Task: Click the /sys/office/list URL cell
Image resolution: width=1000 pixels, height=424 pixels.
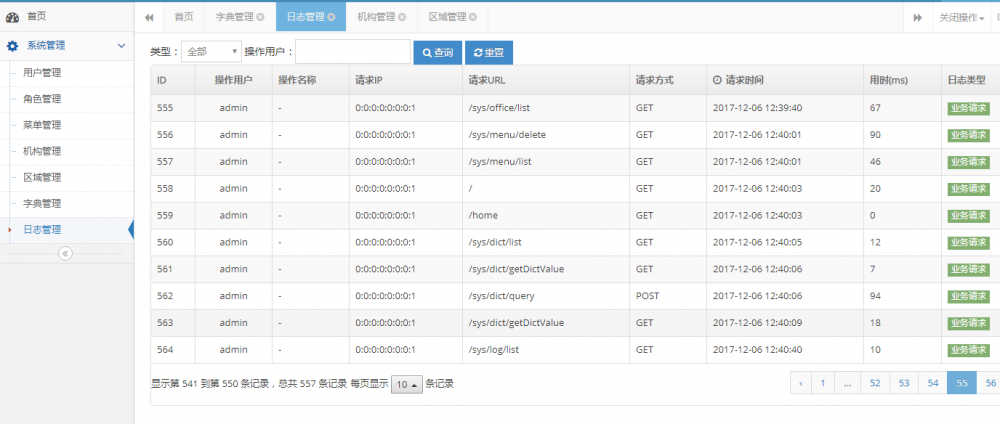Action: 545,108
